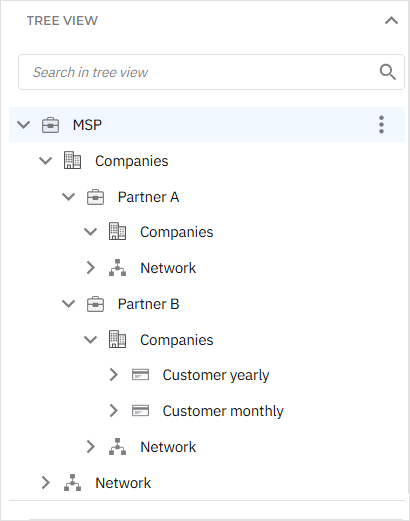Screen dimensions: 410x521
Task: Select Network label under Partner A
Action: [168, 268]
